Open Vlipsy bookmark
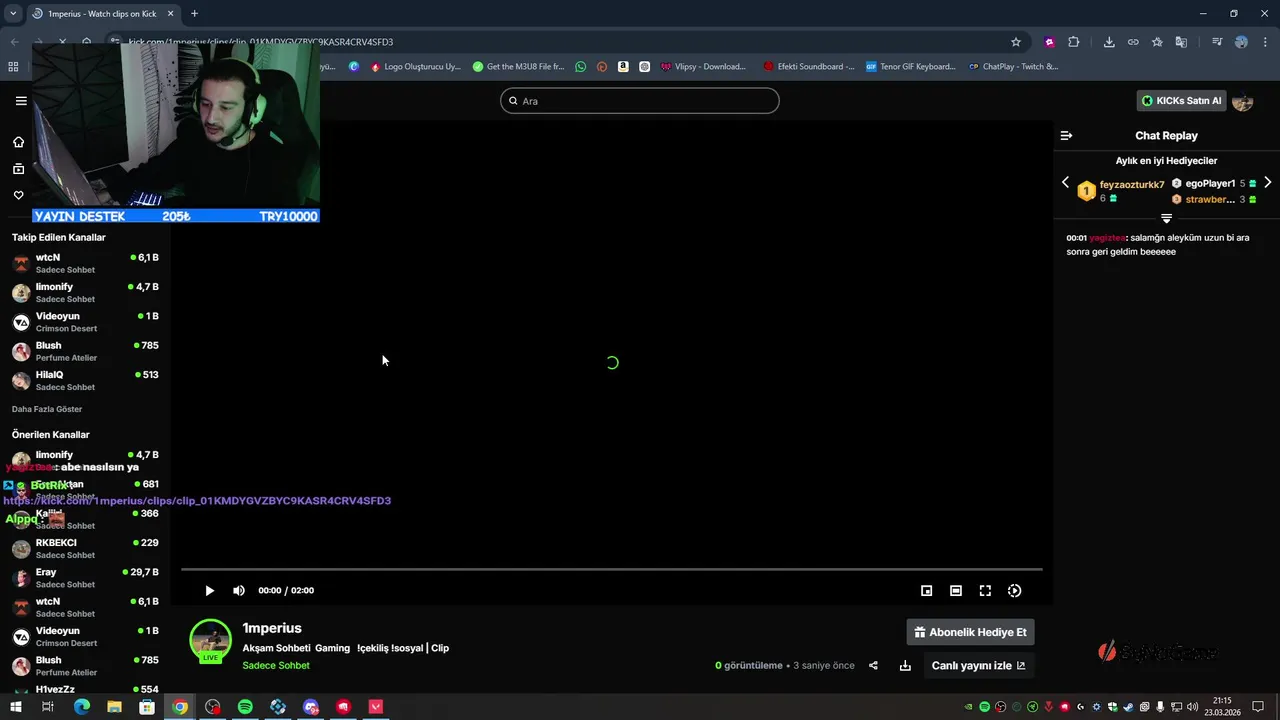Image resolution: width=1280 pixels, height=720 pixels. tap(703, 67)
